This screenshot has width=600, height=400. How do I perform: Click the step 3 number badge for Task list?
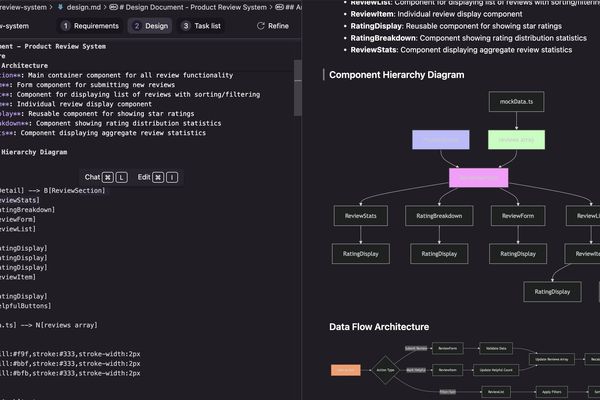185,26
